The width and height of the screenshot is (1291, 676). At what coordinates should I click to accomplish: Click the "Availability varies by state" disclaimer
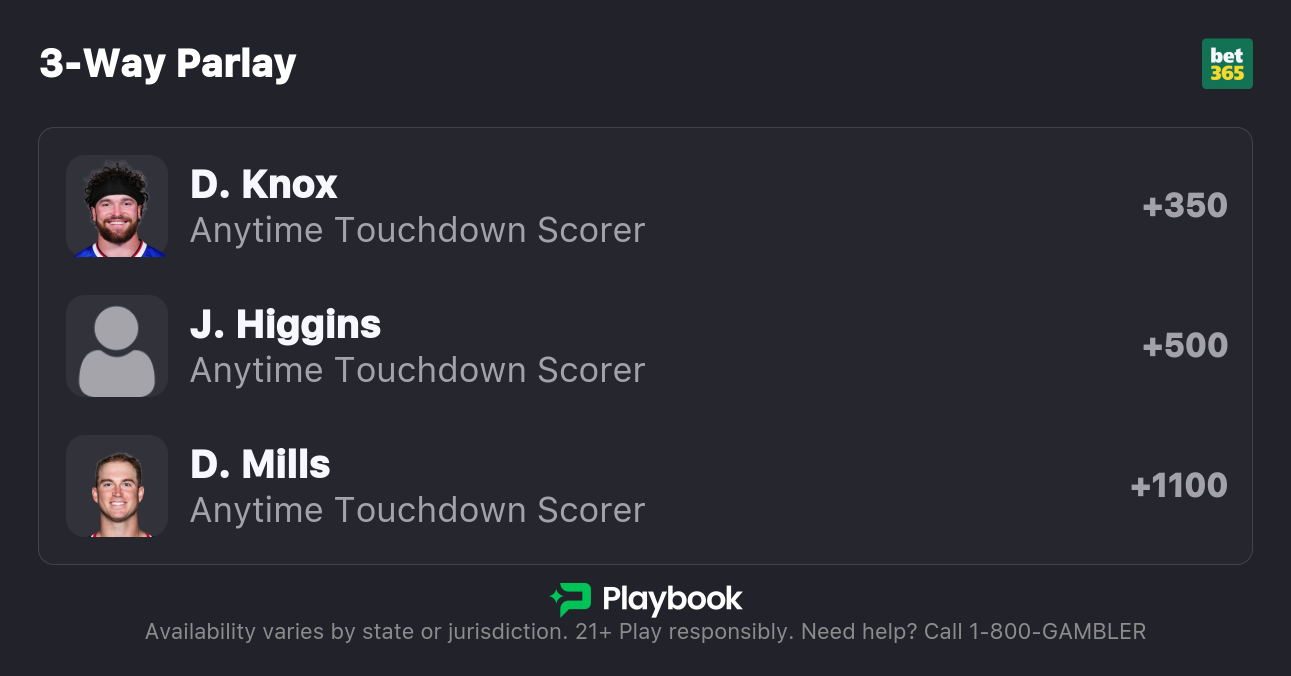tap(355, 632)
